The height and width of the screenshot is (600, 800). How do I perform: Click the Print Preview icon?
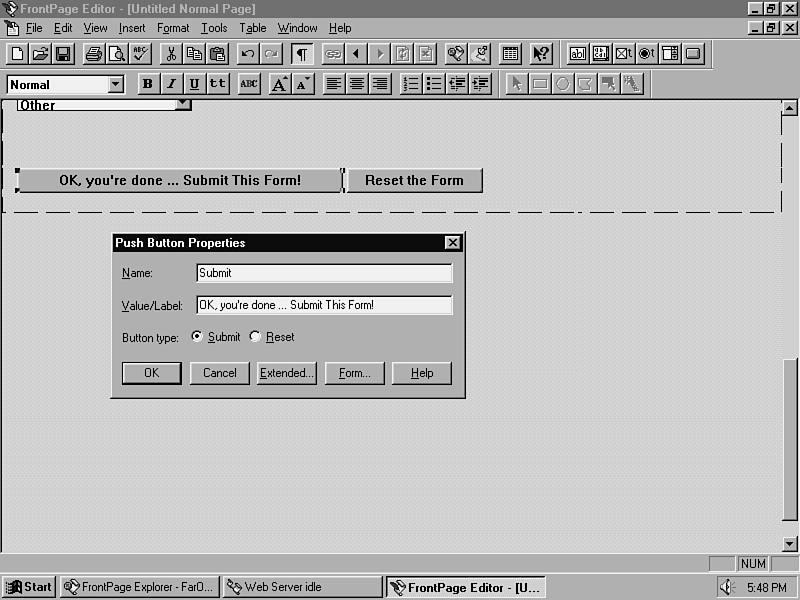117,54
